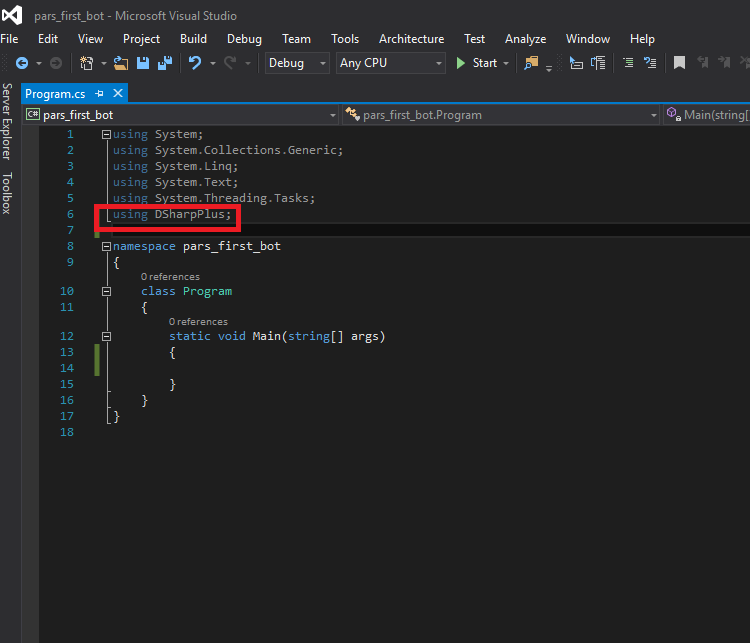Open the Tools menu
This screenshot has height=643, width=750.
tap(345, 39)
